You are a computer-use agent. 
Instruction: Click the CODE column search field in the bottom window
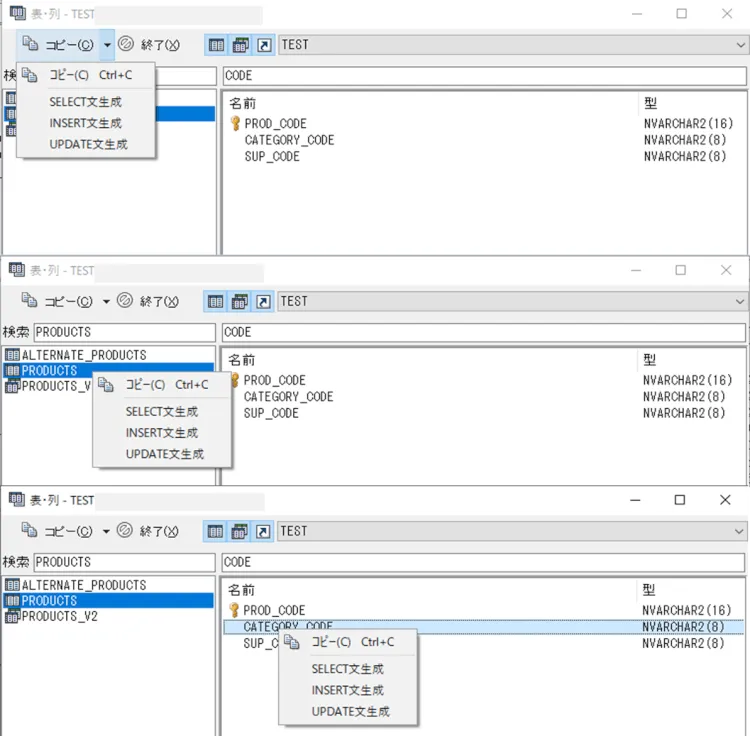(483, 562)
